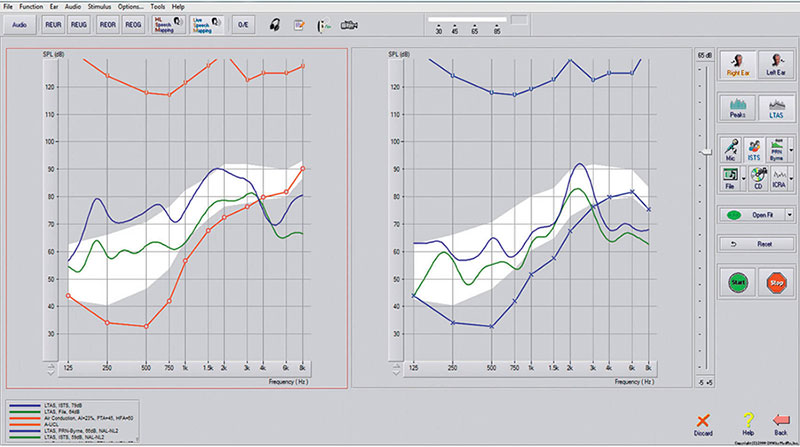This screenshot has width=800, height=447.
Task: Click the 65 dB level slider handle
Action: click(x=704, y=152)
